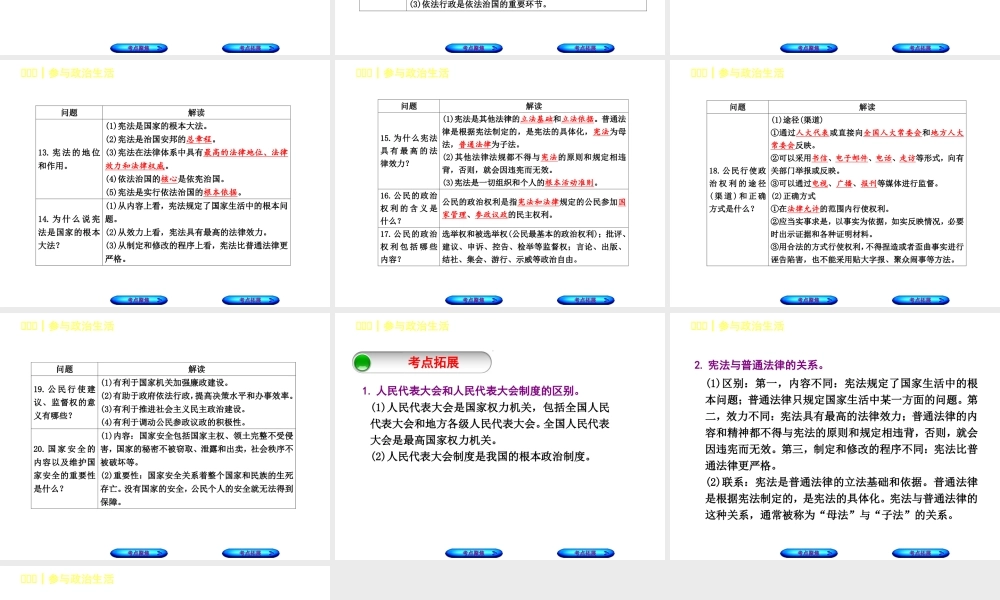Click 考点聚焦 button on 宪法与普通法律的关系 slide
The height and width of the screenshot is (600, 1000).
point(809,553)
